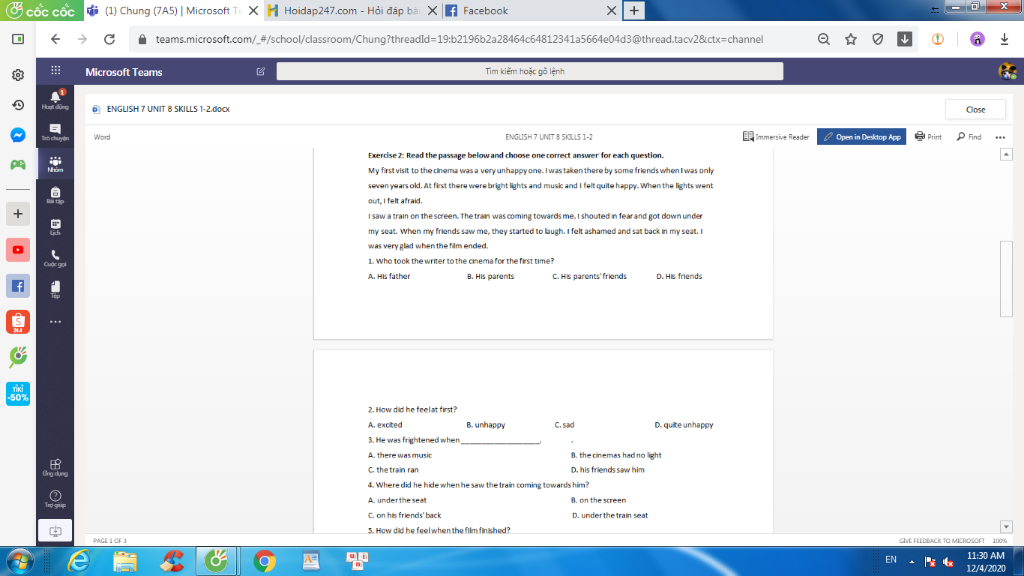The width and height of the screenshot is (1024, 576).
Task: Select Nhóm teams in the sidebar
Action: [x=56, y=164]
